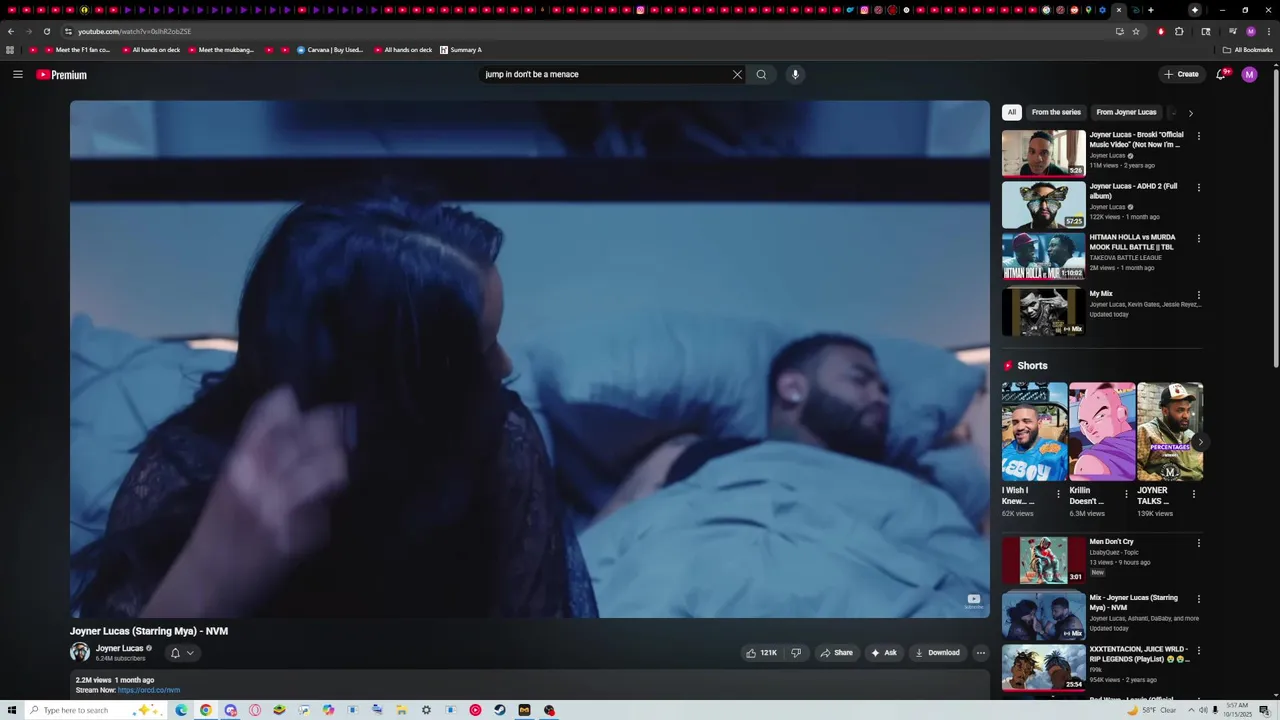Image resolution: width=1280 pixels, height=720 pixels.
Task: Open Joyner Lucas channel avatar
Action: coord(80,652)
